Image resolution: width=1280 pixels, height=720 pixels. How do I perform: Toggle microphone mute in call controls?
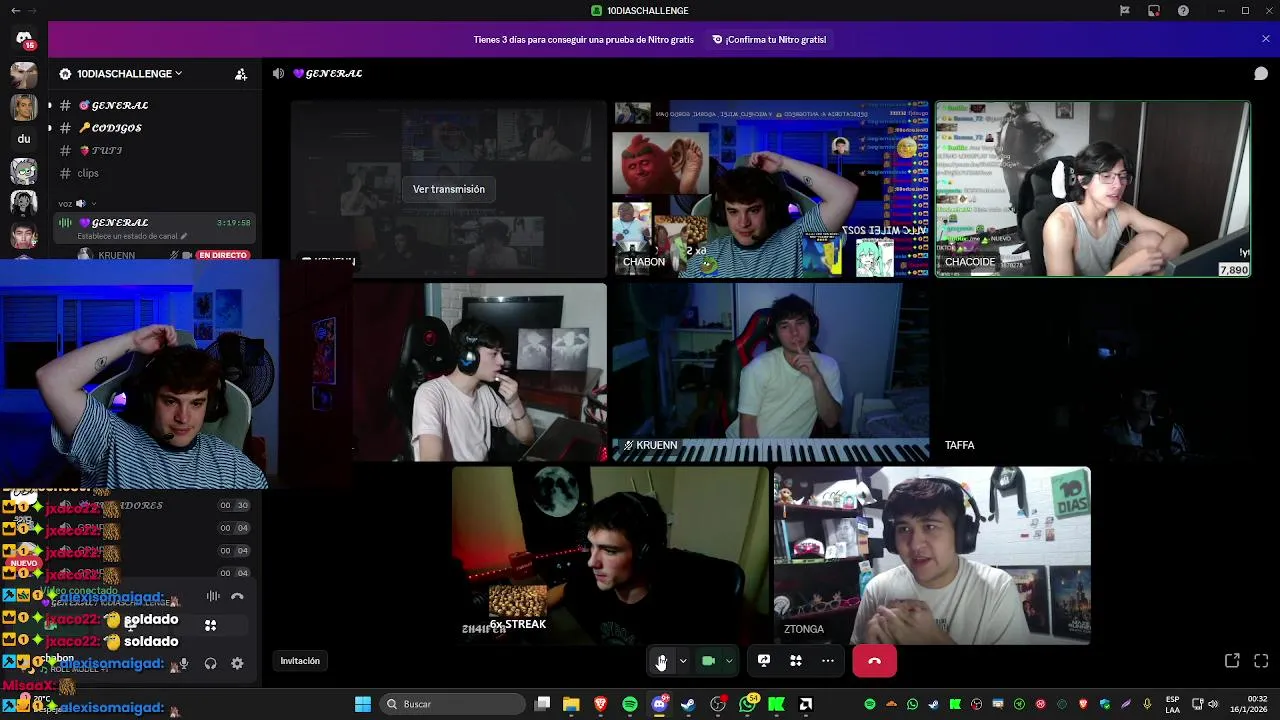point(661,661)
